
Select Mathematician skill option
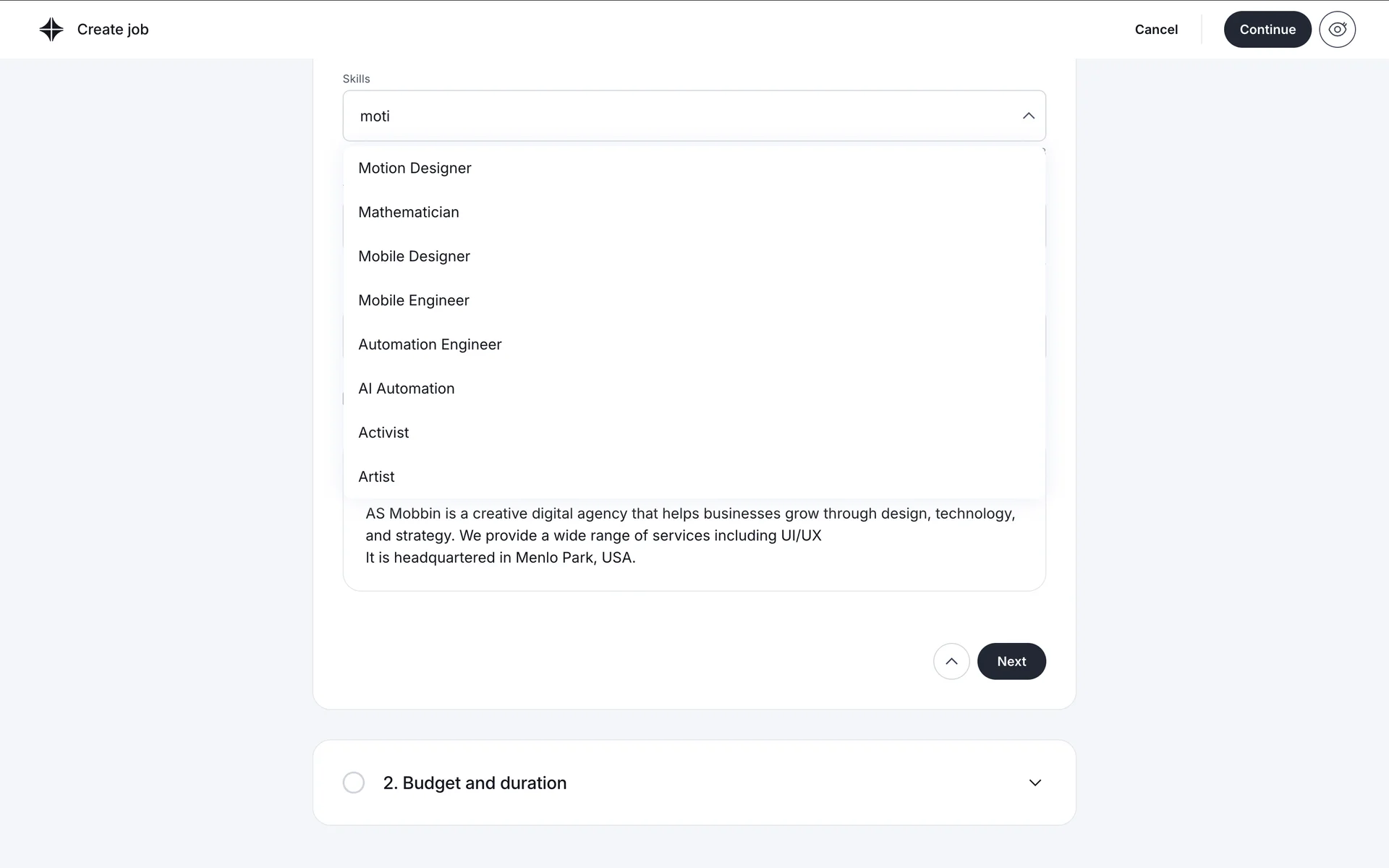coord(409,212)
